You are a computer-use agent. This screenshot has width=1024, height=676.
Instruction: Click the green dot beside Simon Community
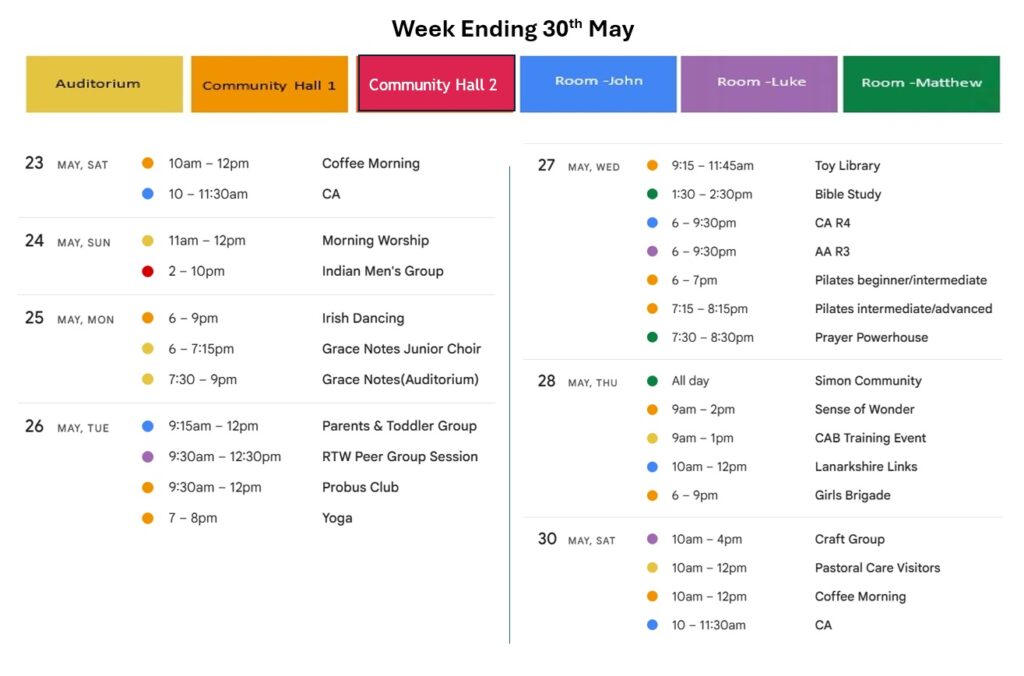[652, 381]
